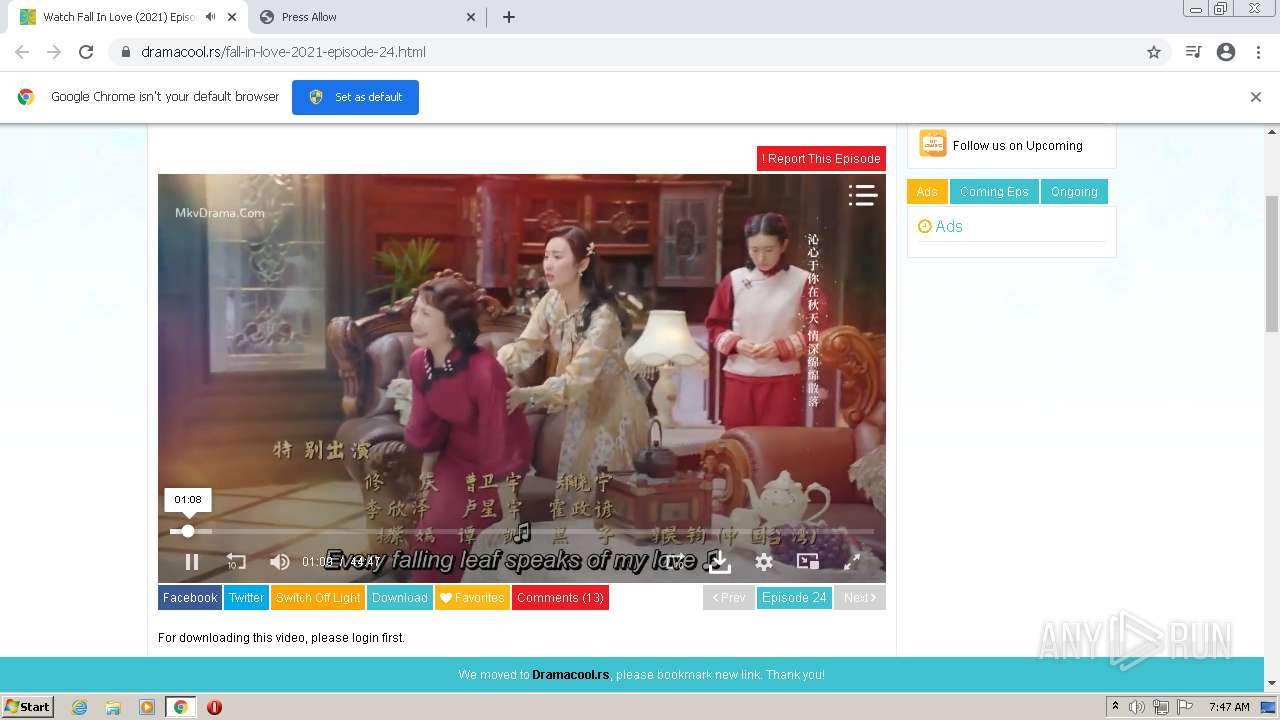This screenshot has width=1280, height=720.
Task: Select the Ads sidebar tab
Action: click(x=927, y=192)
